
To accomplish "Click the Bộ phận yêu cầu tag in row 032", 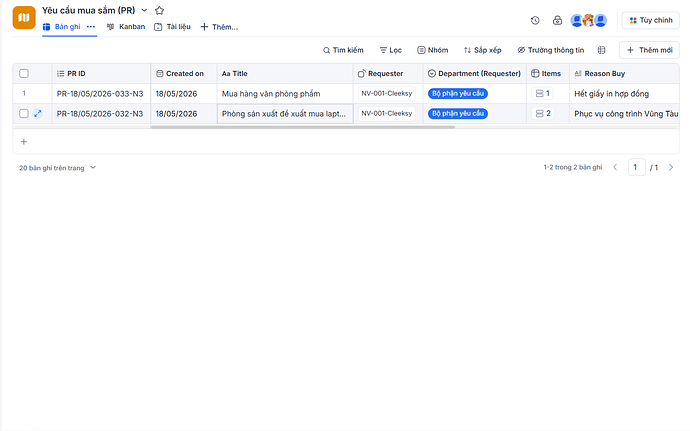I will 458,113.
